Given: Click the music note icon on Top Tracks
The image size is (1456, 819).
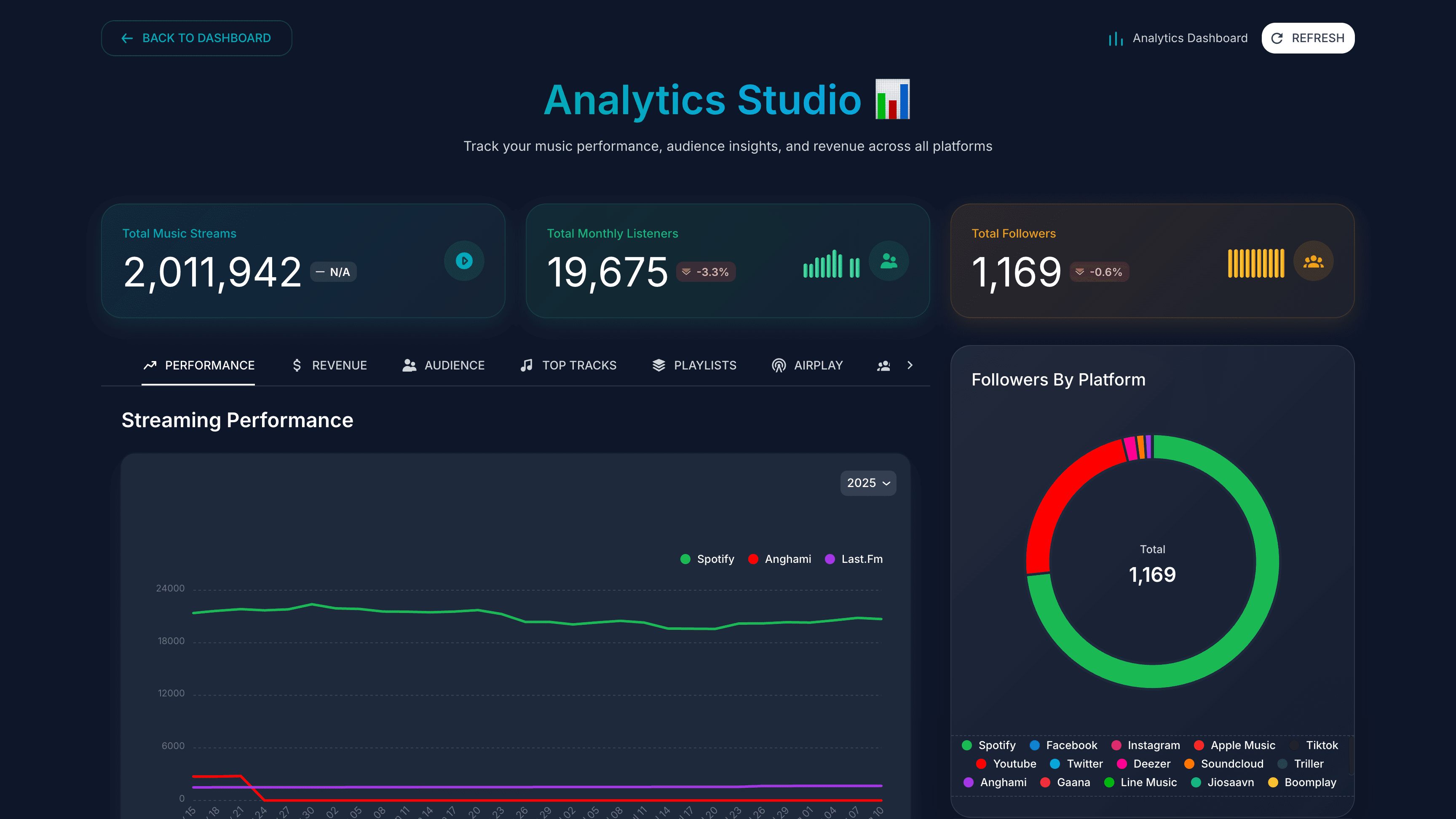Looking at the screenshot, I should 526,365.
